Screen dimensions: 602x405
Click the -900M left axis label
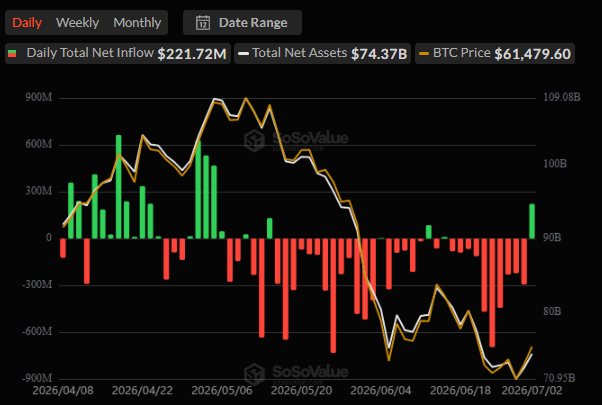coord(37,378)
